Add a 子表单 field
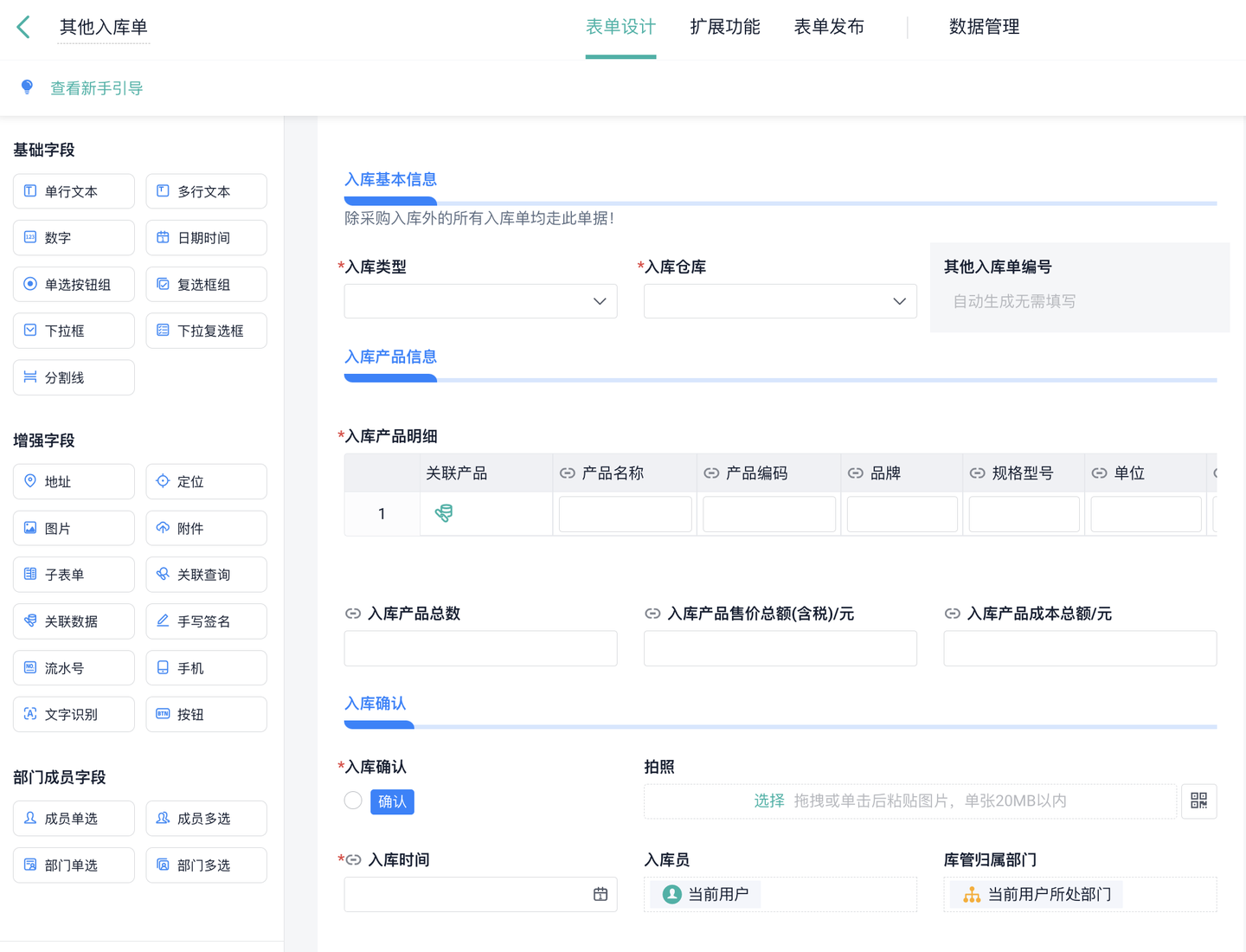 73,574
